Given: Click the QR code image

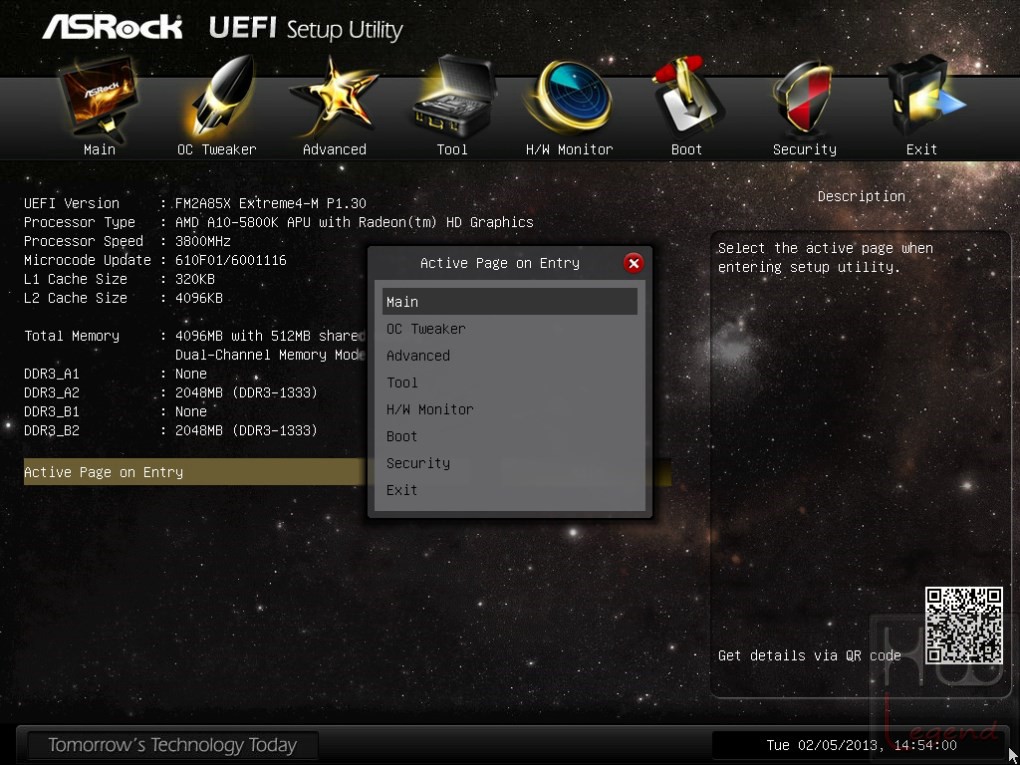Looking at the screenshot, I should (964, 625).
